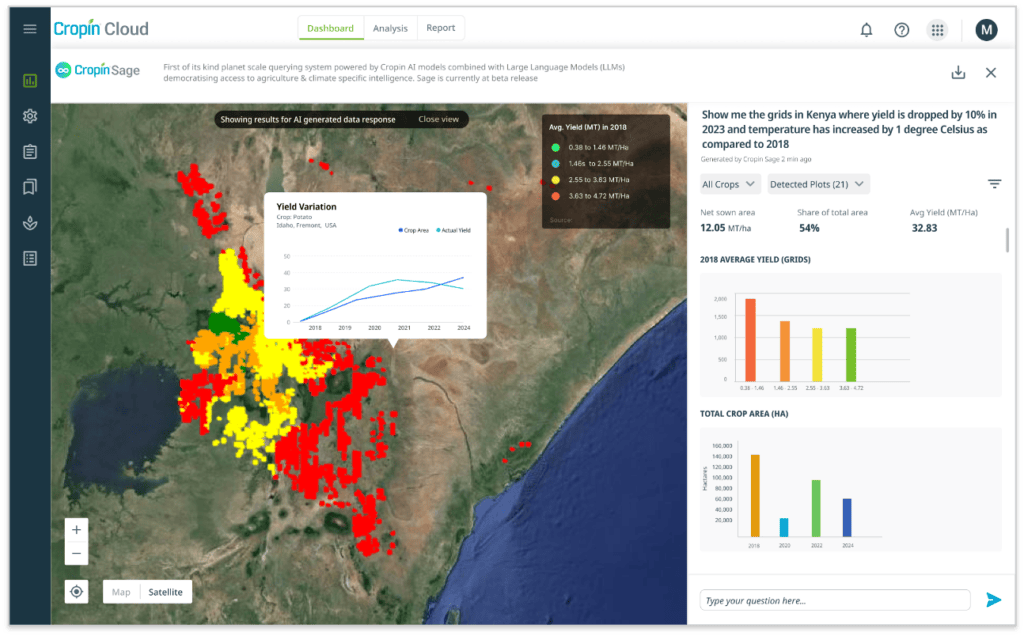Viewport: 1024px width, 636px height.
Task: Click the Help question mark link
Action: click(901, 30)
